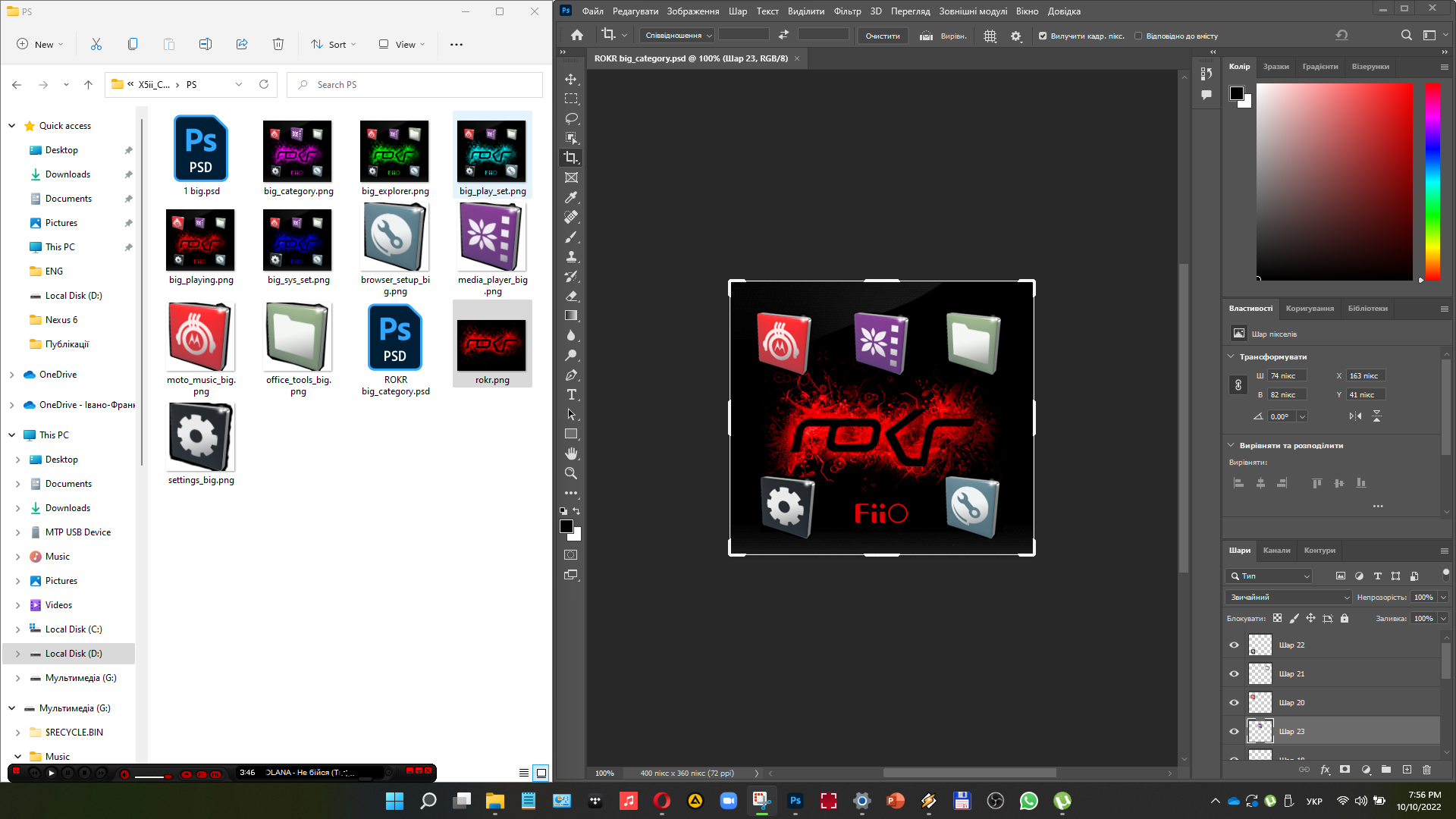Select the Lasso tool
The height and width of the screenshot is (819, 1456).
pos(571,118)
